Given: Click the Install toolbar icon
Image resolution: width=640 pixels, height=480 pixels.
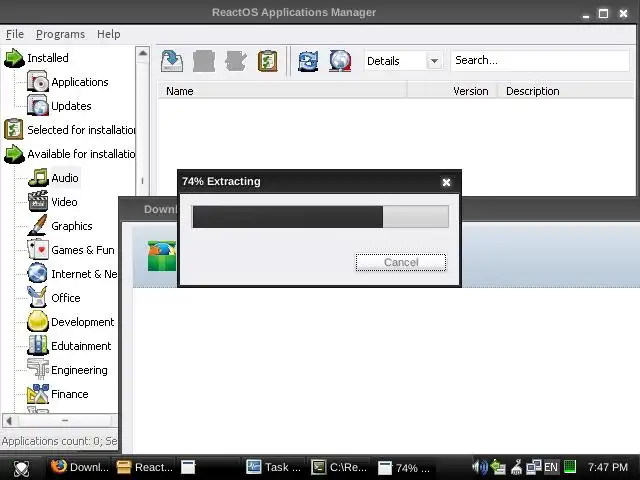Looking at the screenshot, I should point(172,61).
